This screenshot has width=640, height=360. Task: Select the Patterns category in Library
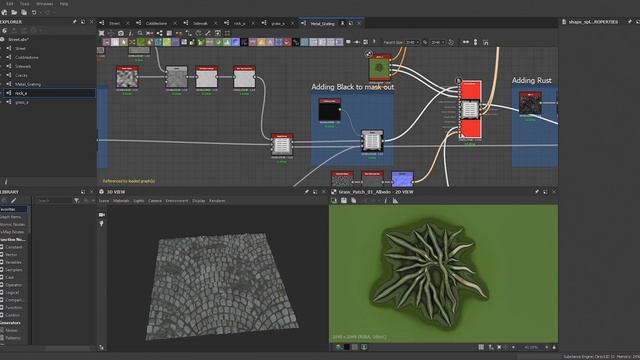[13, 338]
